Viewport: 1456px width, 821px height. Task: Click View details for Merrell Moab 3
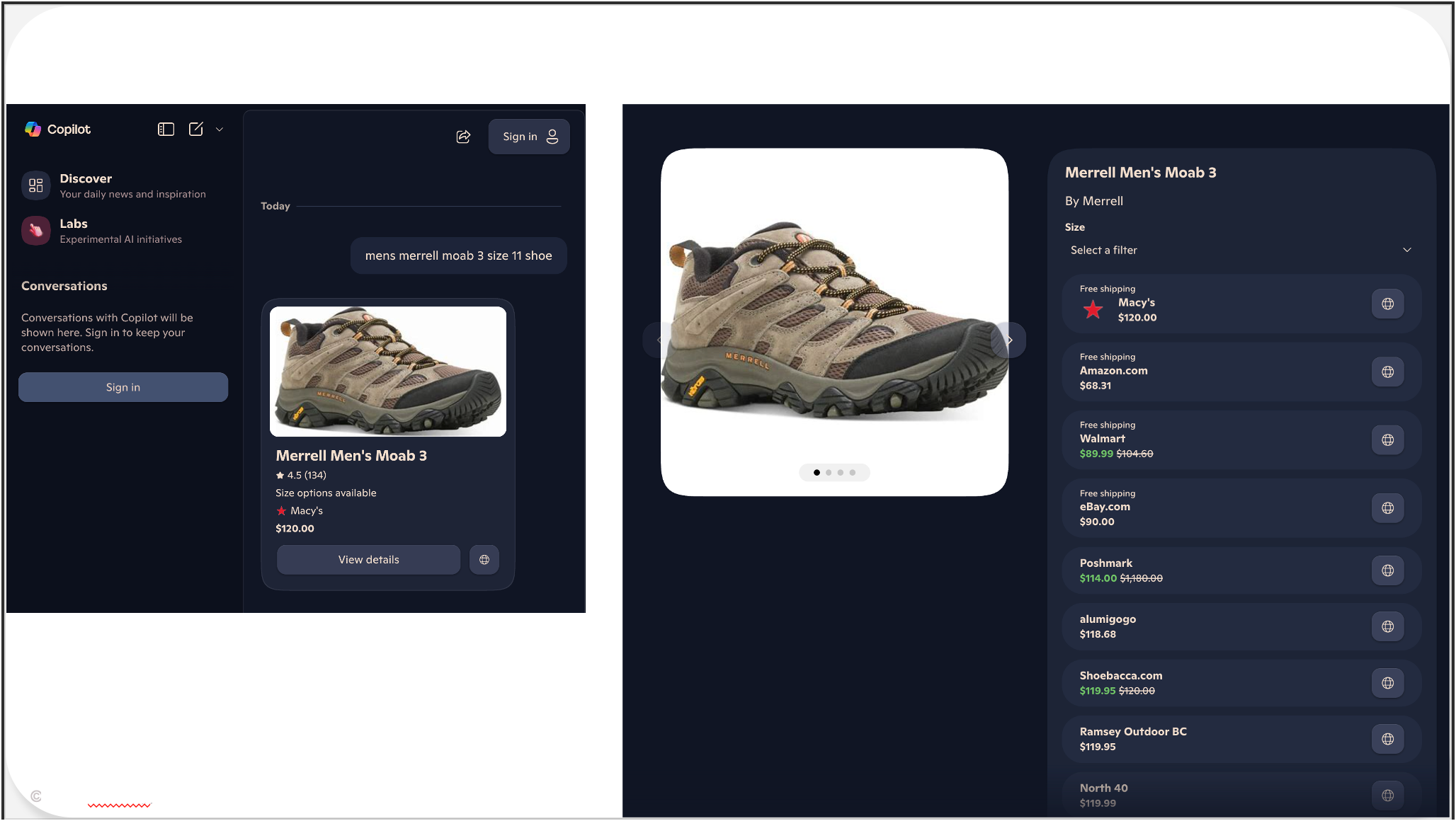point(368,560)
